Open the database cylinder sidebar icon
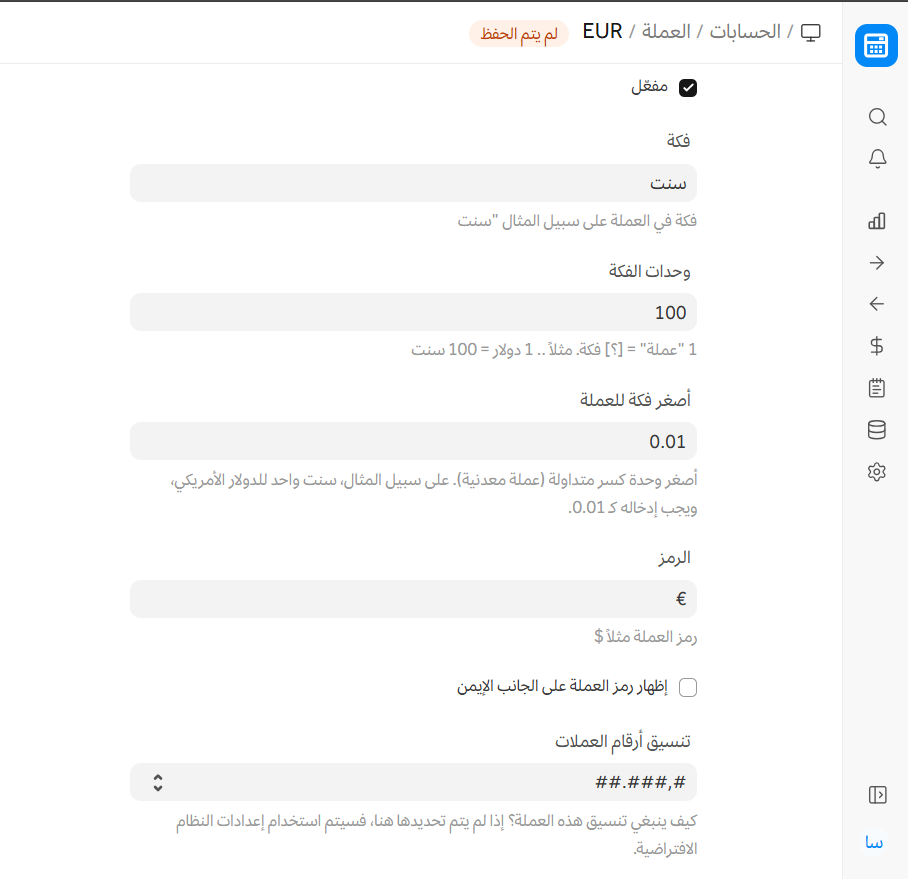Screen dimensions: 908x879 pyautogui.click(x=877, y=430)
